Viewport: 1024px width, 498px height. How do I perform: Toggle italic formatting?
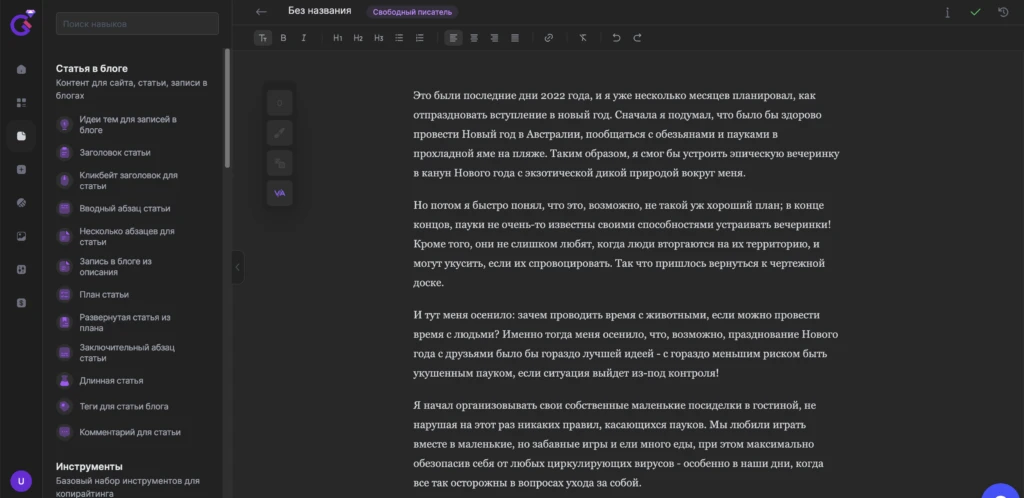[304, 38]
